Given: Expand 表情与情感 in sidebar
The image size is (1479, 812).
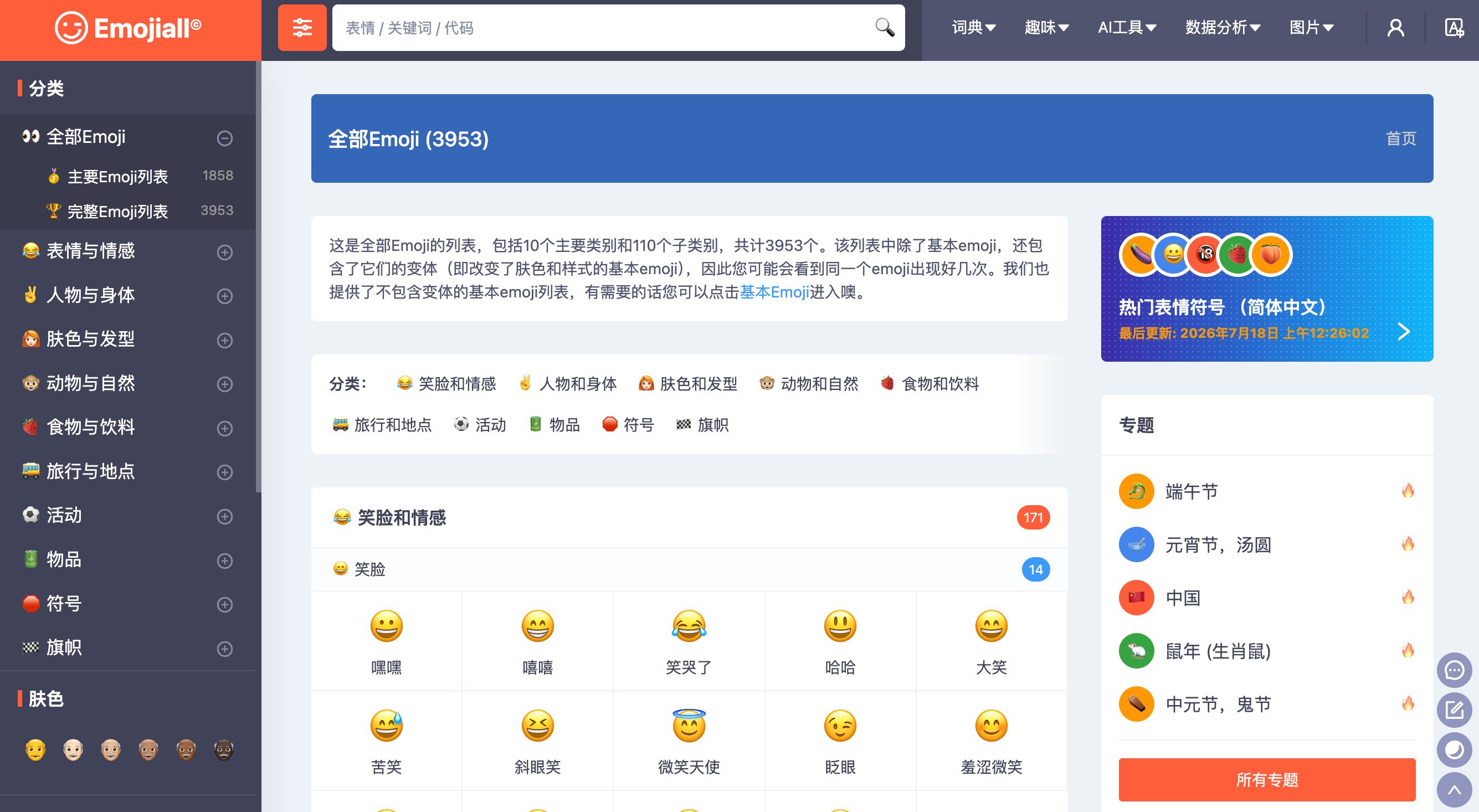Looking at the screenshot, I should click(224, 252).
